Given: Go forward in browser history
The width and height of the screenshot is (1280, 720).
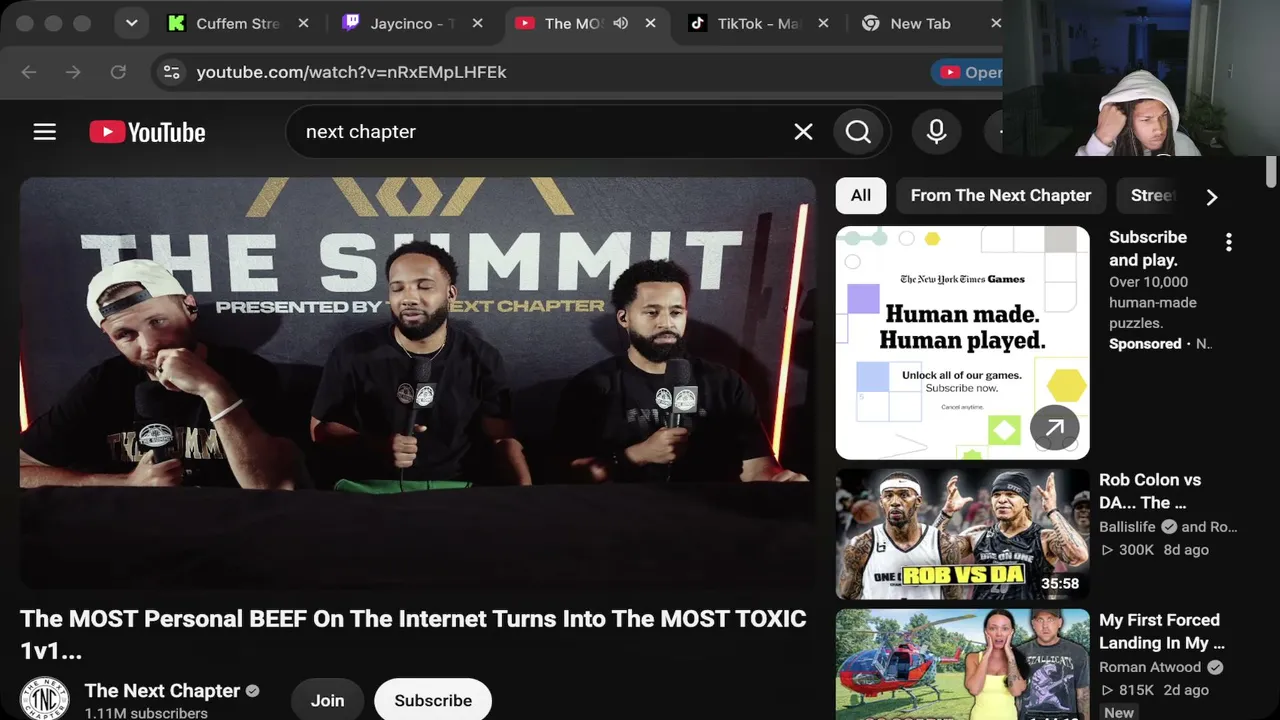Looking at the screenshot, I should point(73,72).
